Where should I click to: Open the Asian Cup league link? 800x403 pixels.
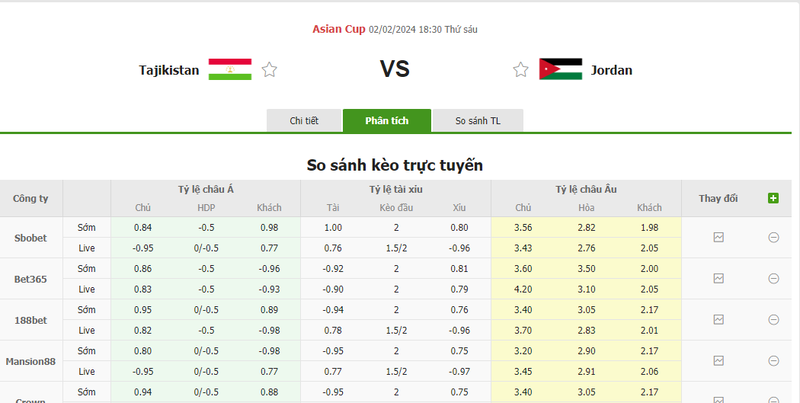tap(339, 29)
